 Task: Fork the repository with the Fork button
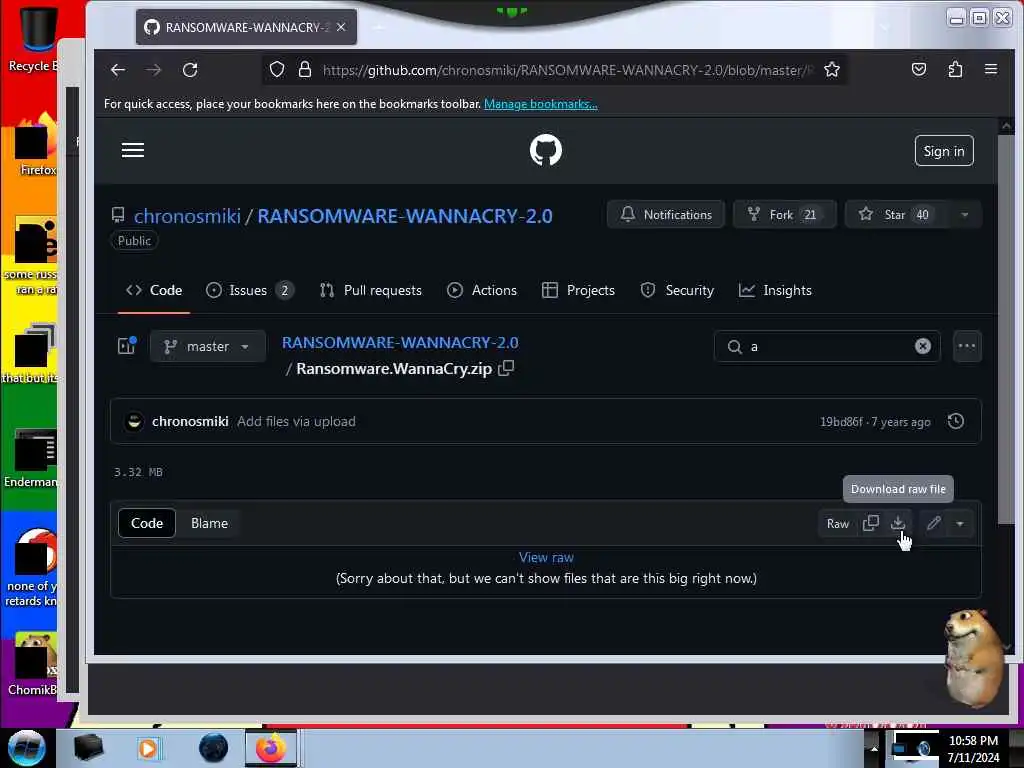[x=784, y=214]
